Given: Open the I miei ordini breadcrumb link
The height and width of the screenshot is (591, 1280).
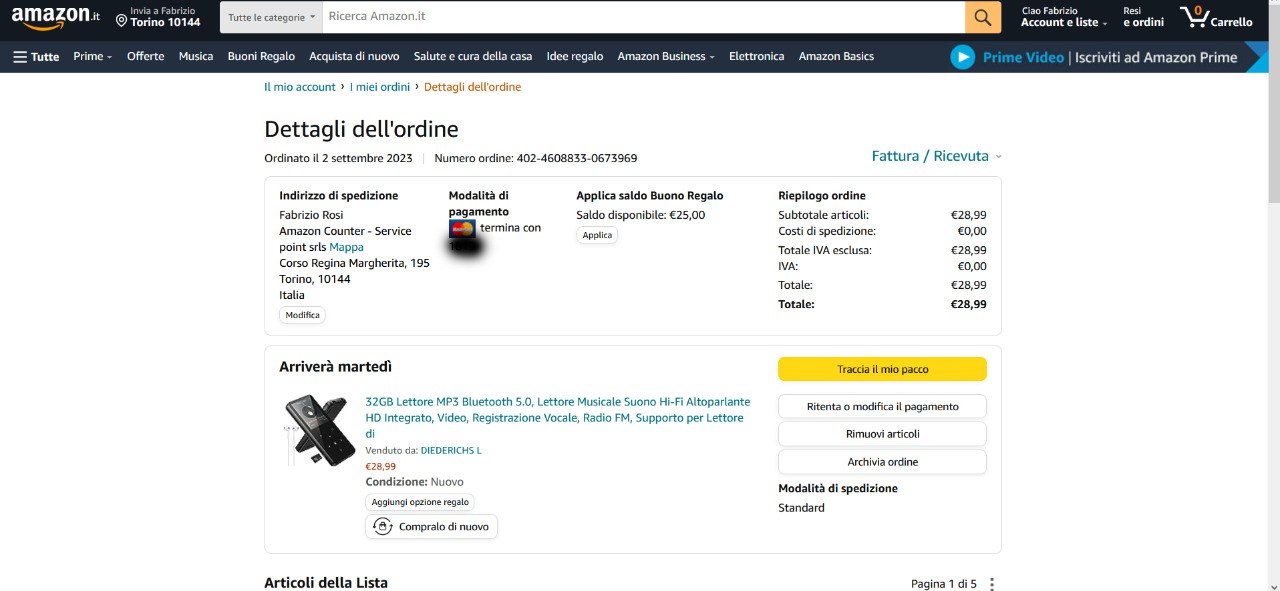Looking at the screenshot, I should 380,87.
